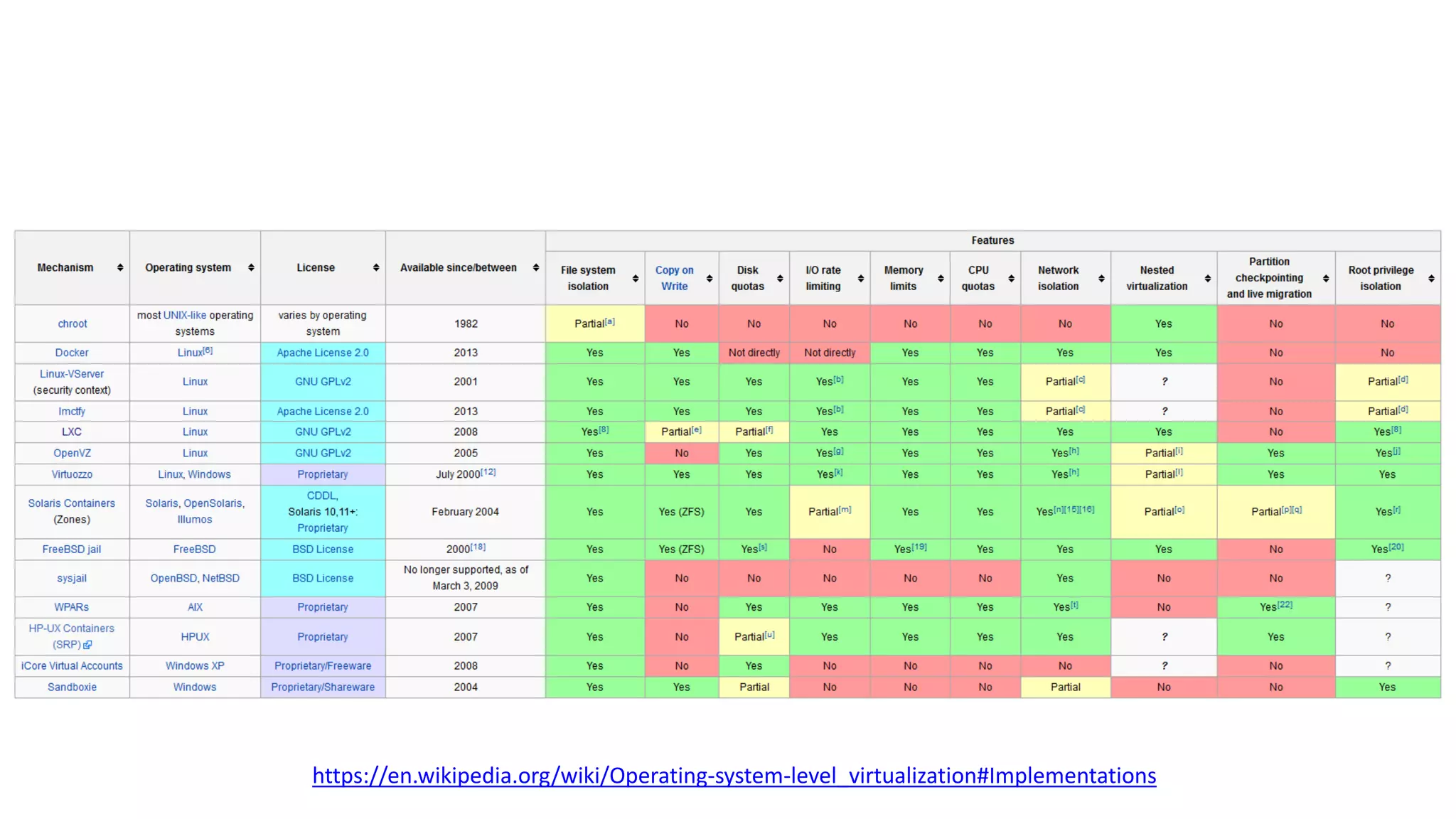The height and width of the screenshot is (819, 1456).
Task: Open the OpenVZ link
Action: pos(72,454)
